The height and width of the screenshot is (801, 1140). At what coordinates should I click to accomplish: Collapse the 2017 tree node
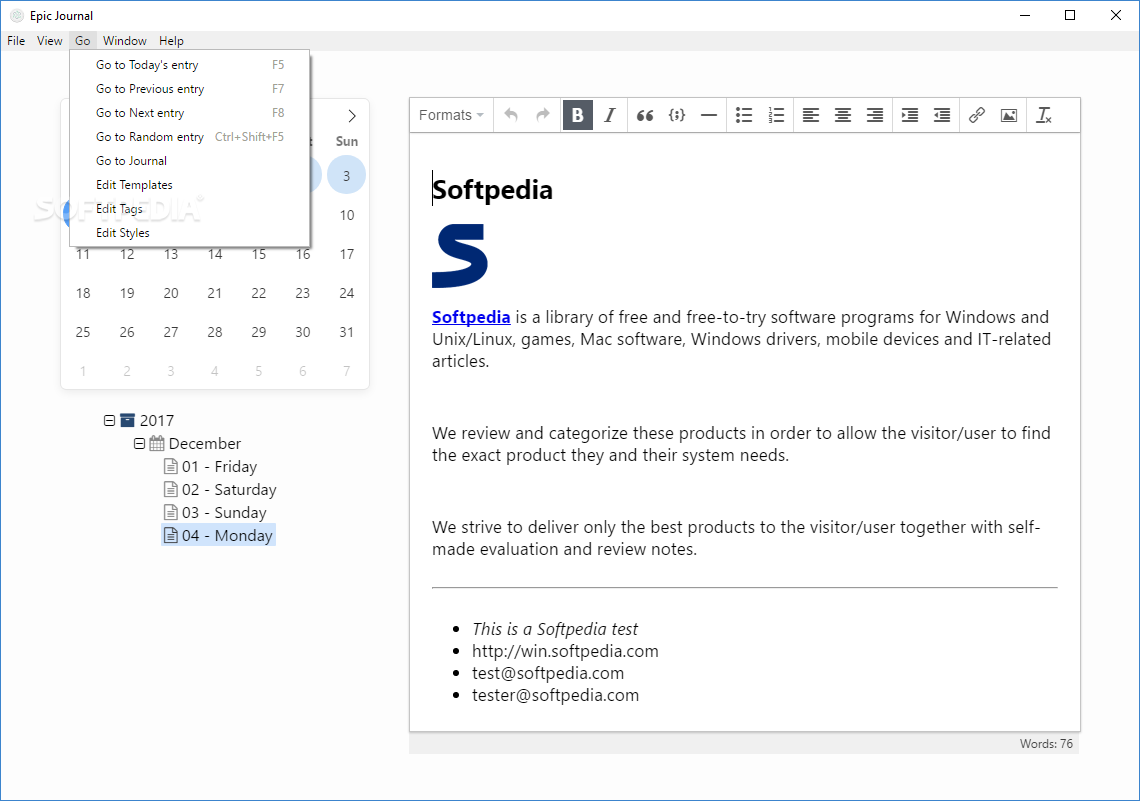109,421
